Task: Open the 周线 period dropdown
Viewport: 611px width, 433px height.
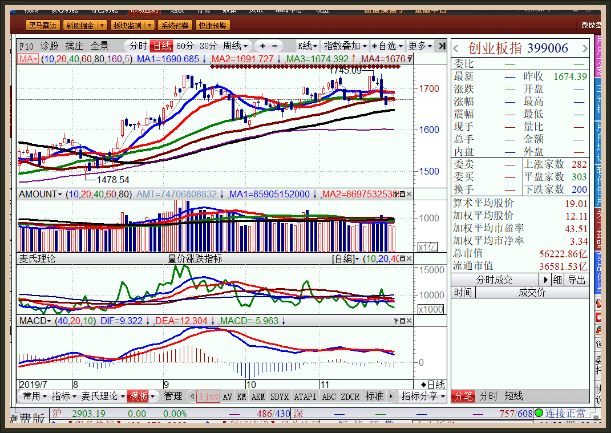Action: pos(235,46)
